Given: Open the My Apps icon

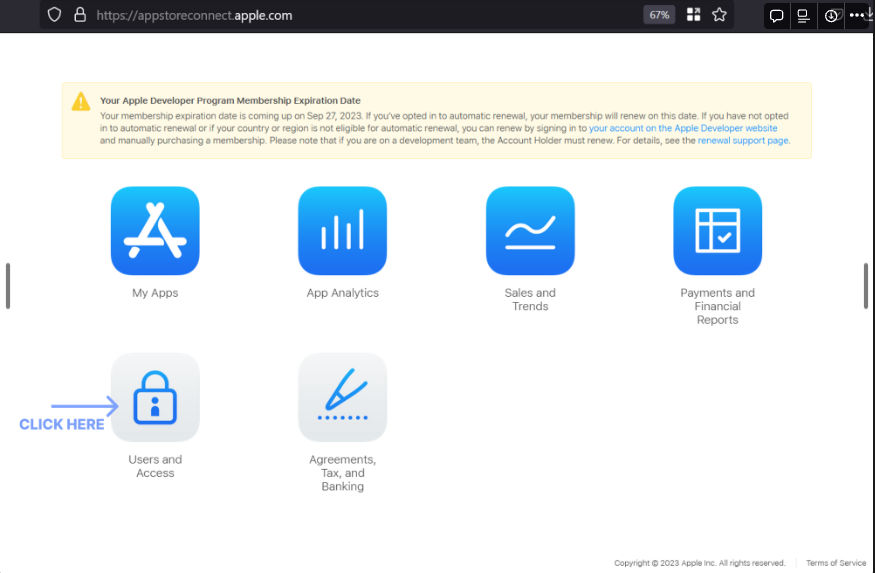Looking at the screenshot, I should (155, 230).
